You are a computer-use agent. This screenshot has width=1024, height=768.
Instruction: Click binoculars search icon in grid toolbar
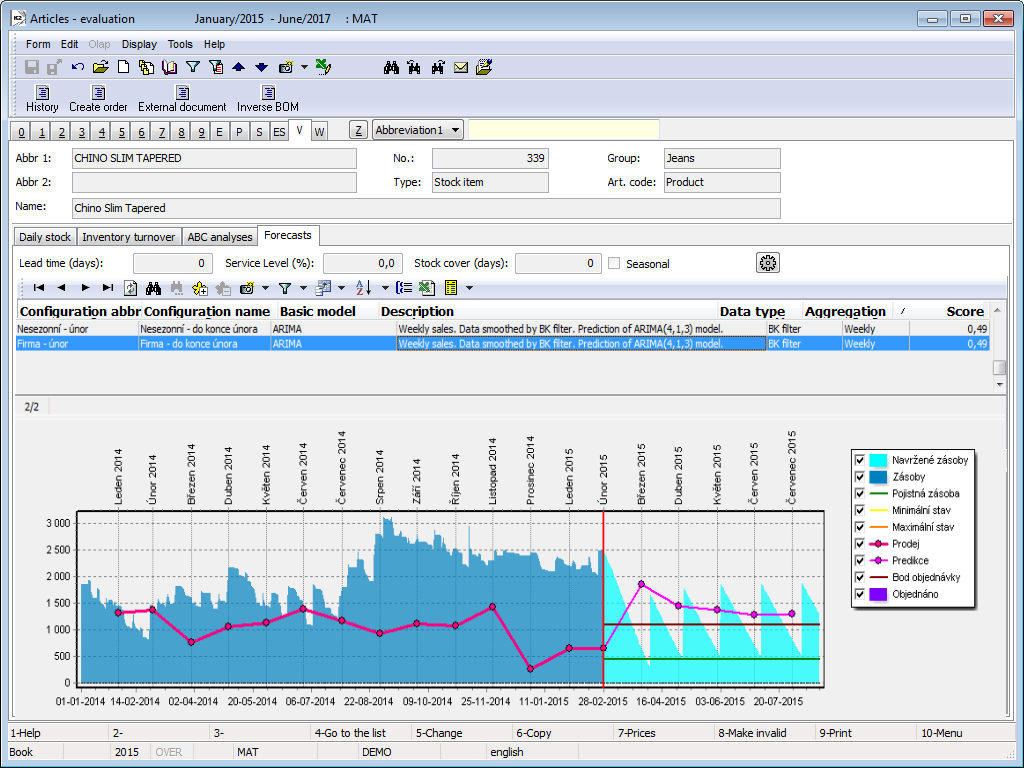153,288
